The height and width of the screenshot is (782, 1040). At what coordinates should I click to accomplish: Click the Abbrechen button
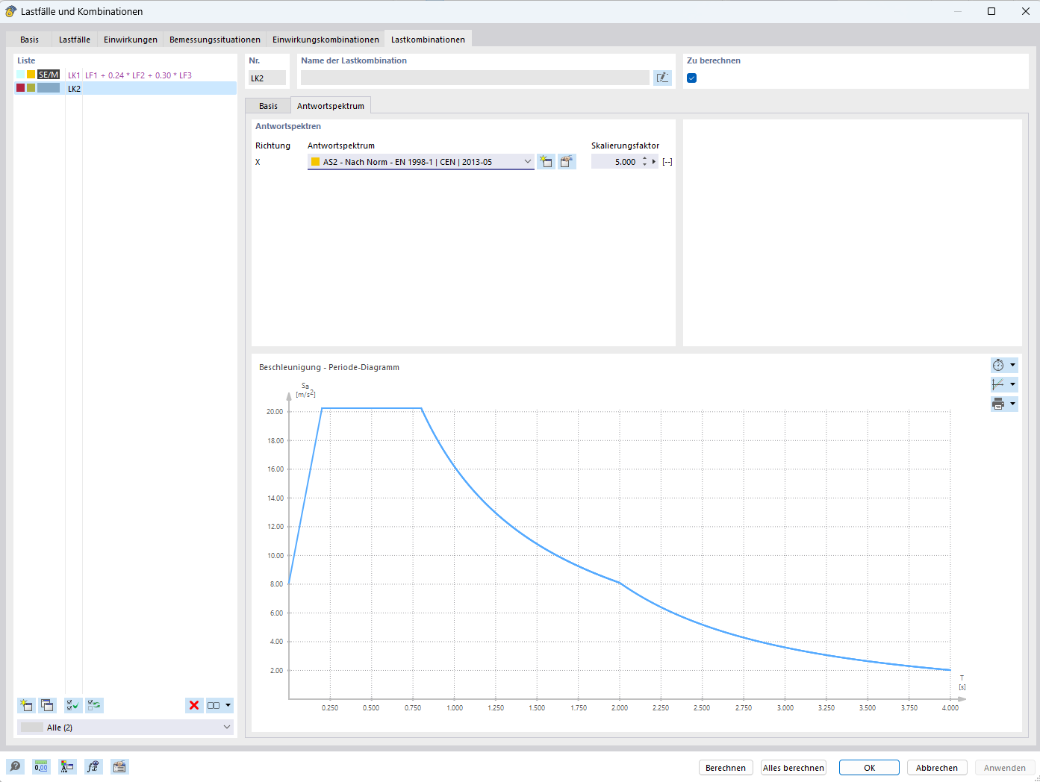[937, 767]
